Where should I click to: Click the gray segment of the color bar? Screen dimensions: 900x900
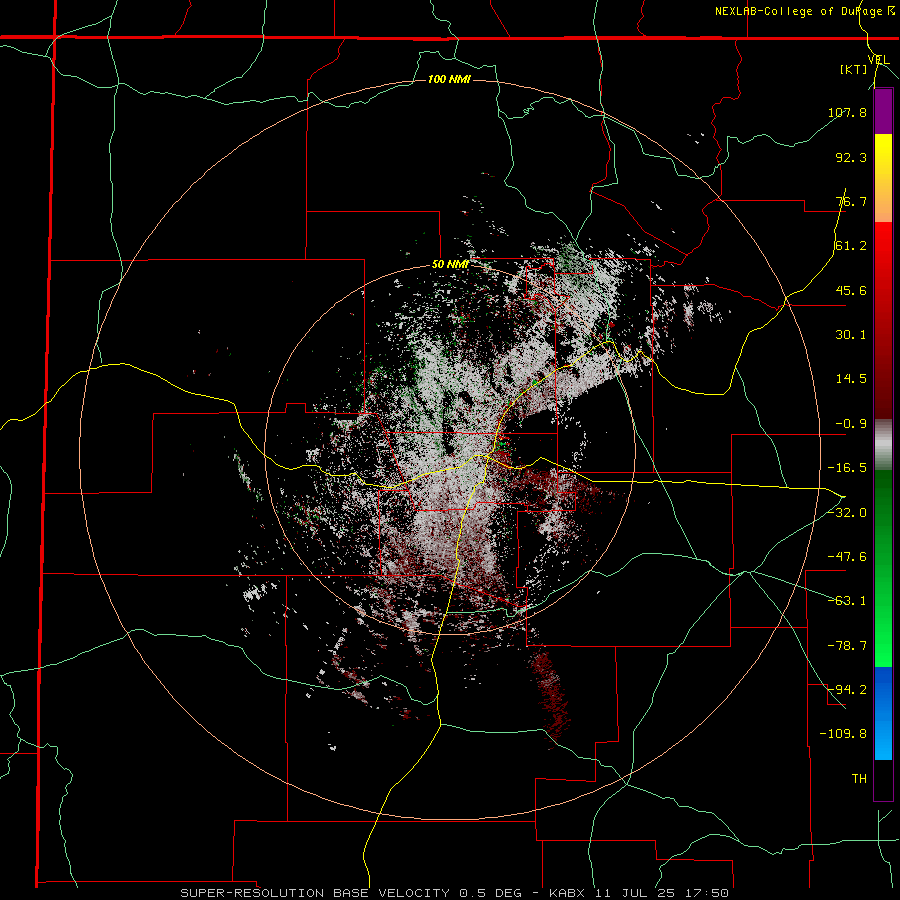883,445
